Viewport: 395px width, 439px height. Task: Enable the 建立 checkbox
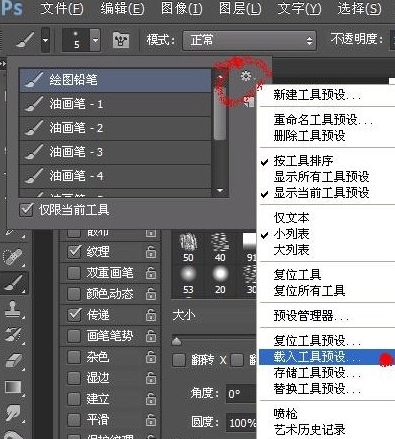(74, 399)
